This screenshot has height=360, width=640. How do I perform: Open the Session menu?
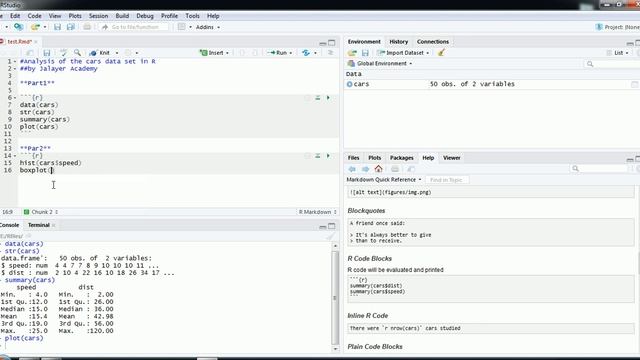[98, 16]
